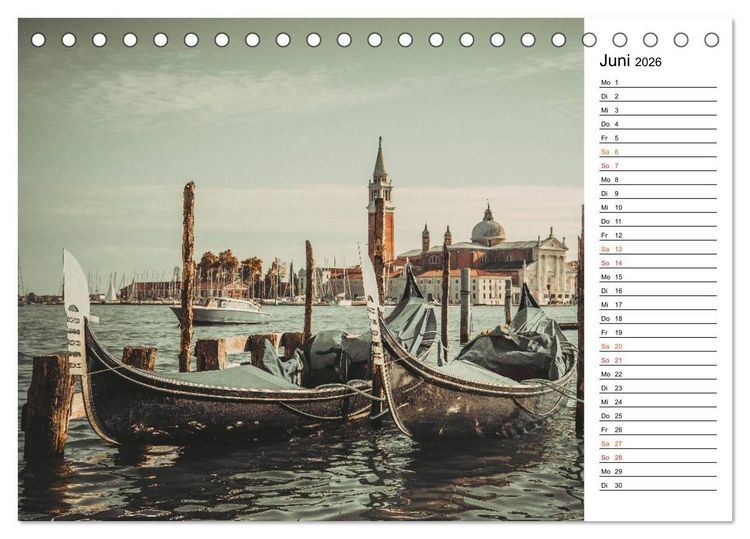Select the 'Sa 27' weekend row
750x539 pixels.
pos(658,443)
